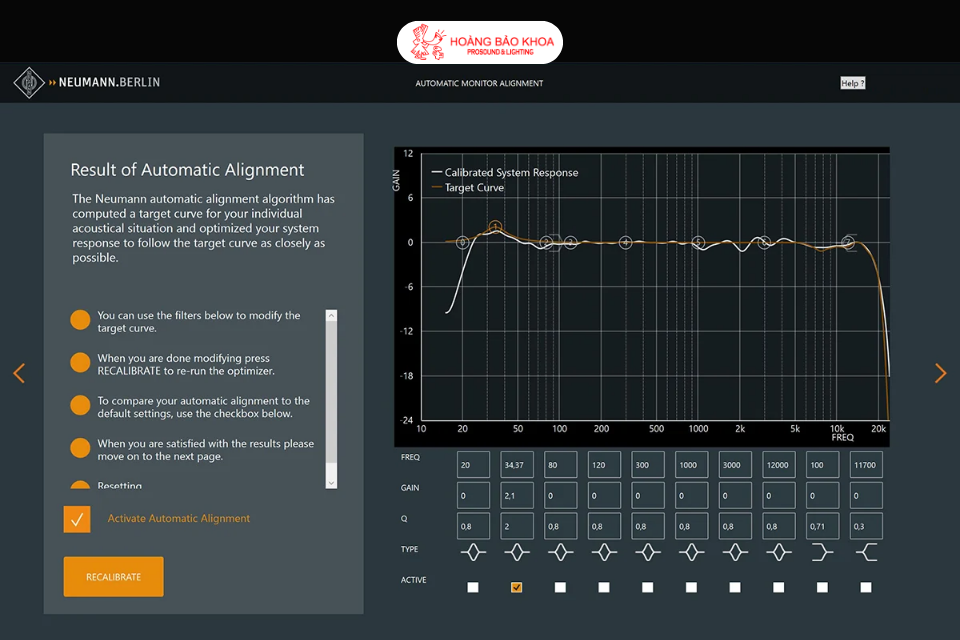960x640 pixels.
Task: Click the Q field showing 0,3
Action: [x=866, y=526]
